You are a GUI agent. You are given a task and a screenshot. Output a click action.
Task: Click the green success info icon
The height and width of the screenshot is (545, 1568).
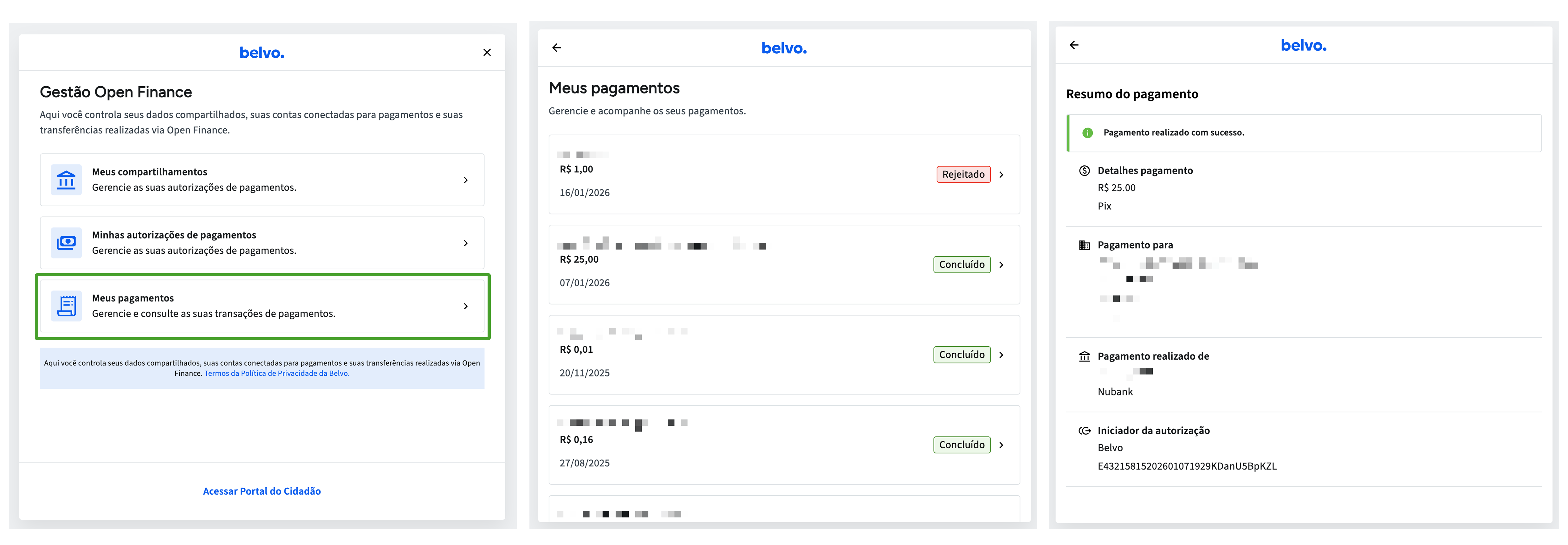[1087, 133]
